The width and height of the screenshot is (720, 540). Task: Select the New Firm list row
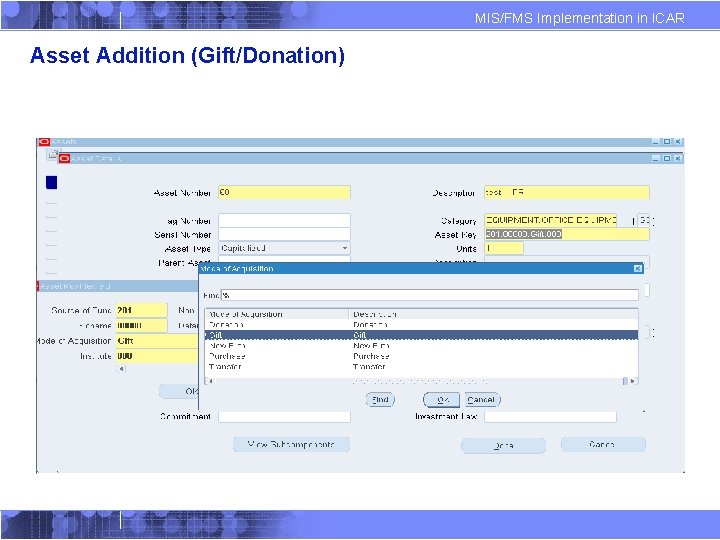coord(421,346)
